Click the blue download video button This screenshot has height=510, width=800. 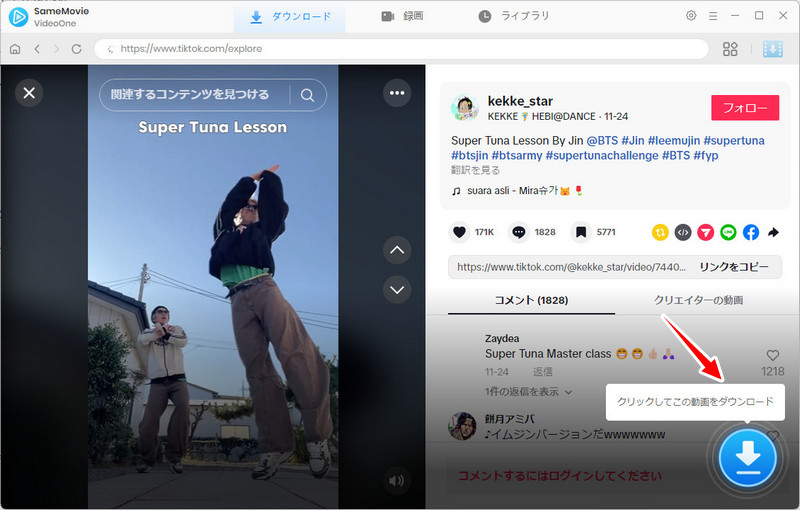tap(747, 457)
